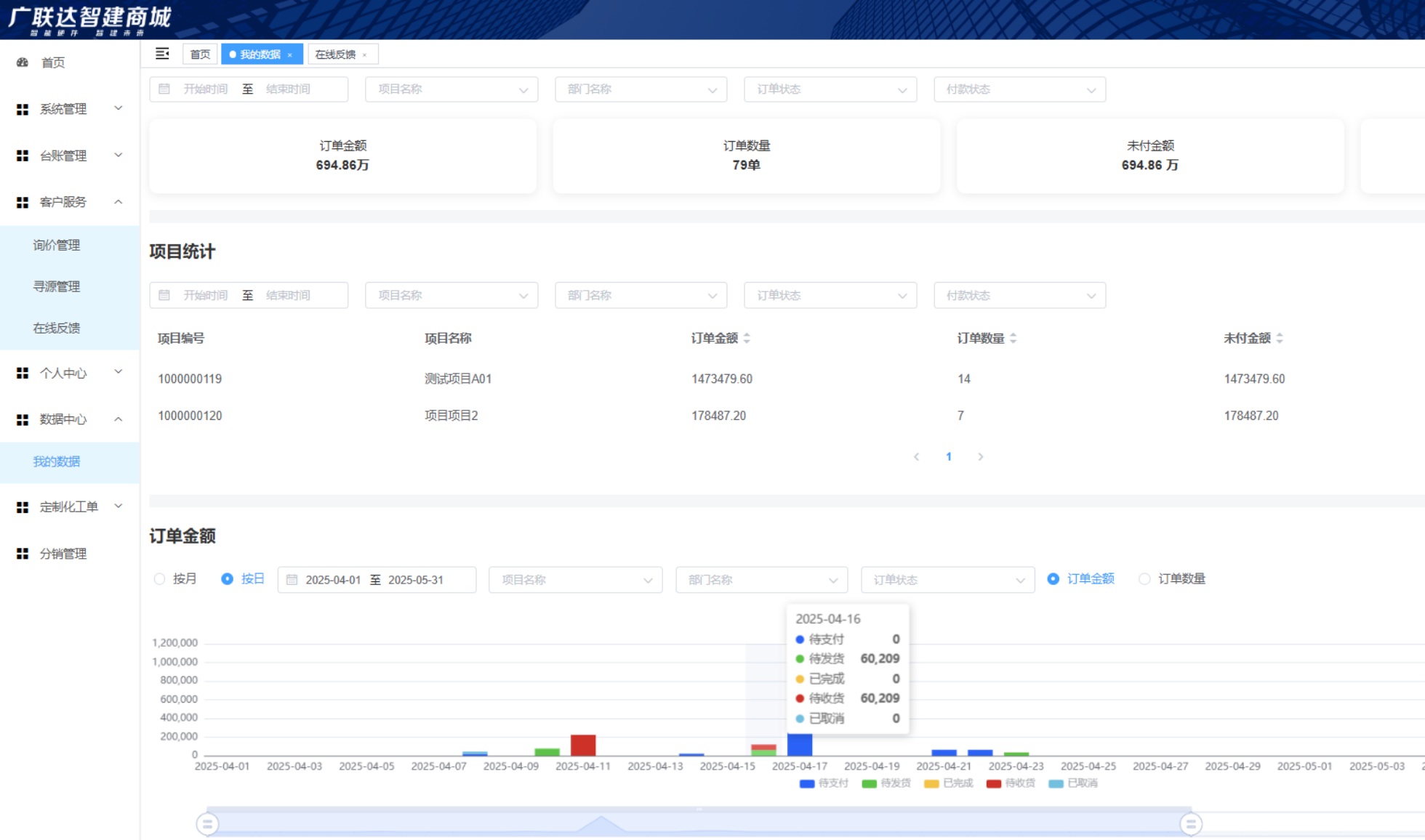This screenshot has height=840, width=1425.
Task: Sort by 未付金额 column sort icon
Action: (x=1280, y=338)
